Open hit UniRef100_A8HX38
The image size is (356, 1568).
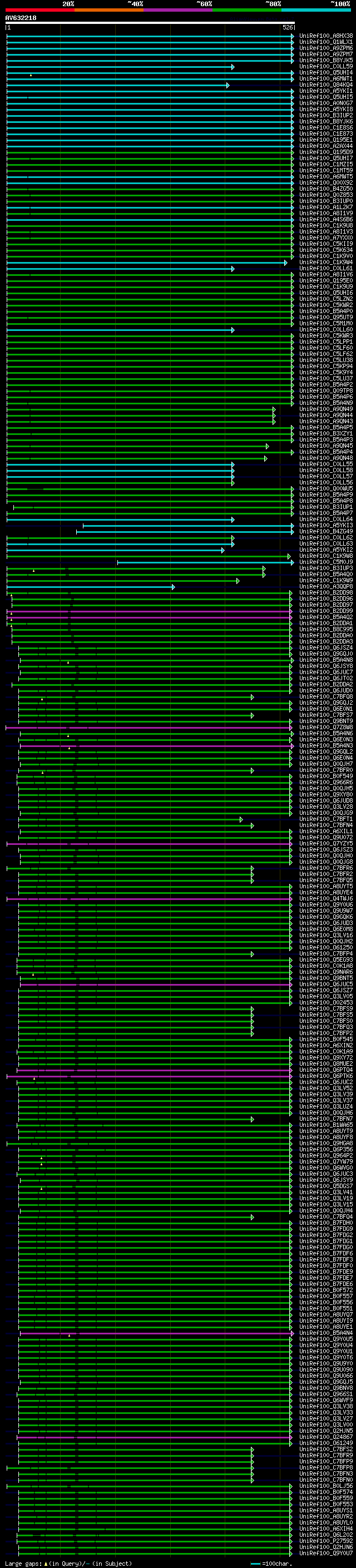pyautogui.click(x=325, y=36)
